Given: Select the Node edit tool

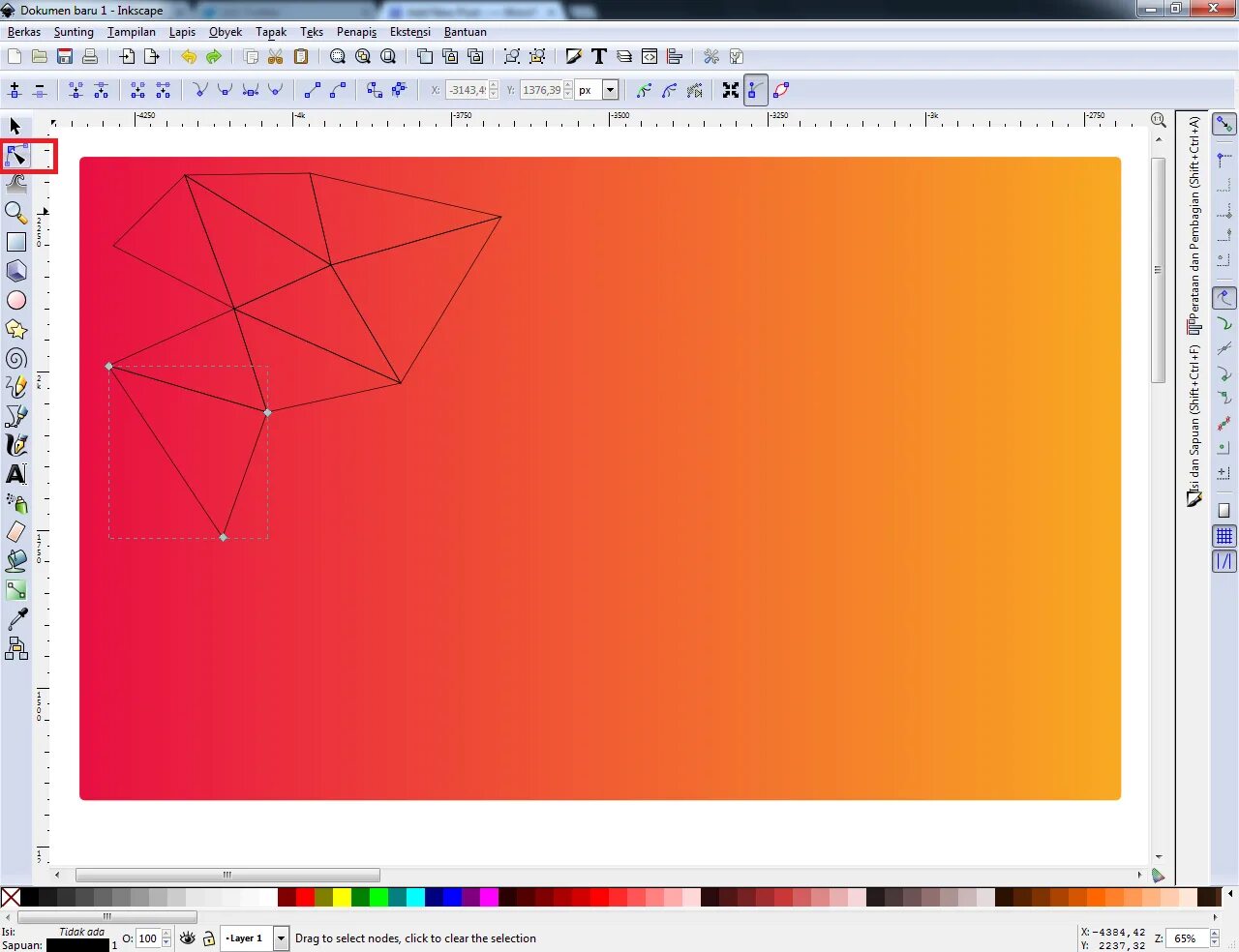Looking at the screenshot, I should 15,156.
